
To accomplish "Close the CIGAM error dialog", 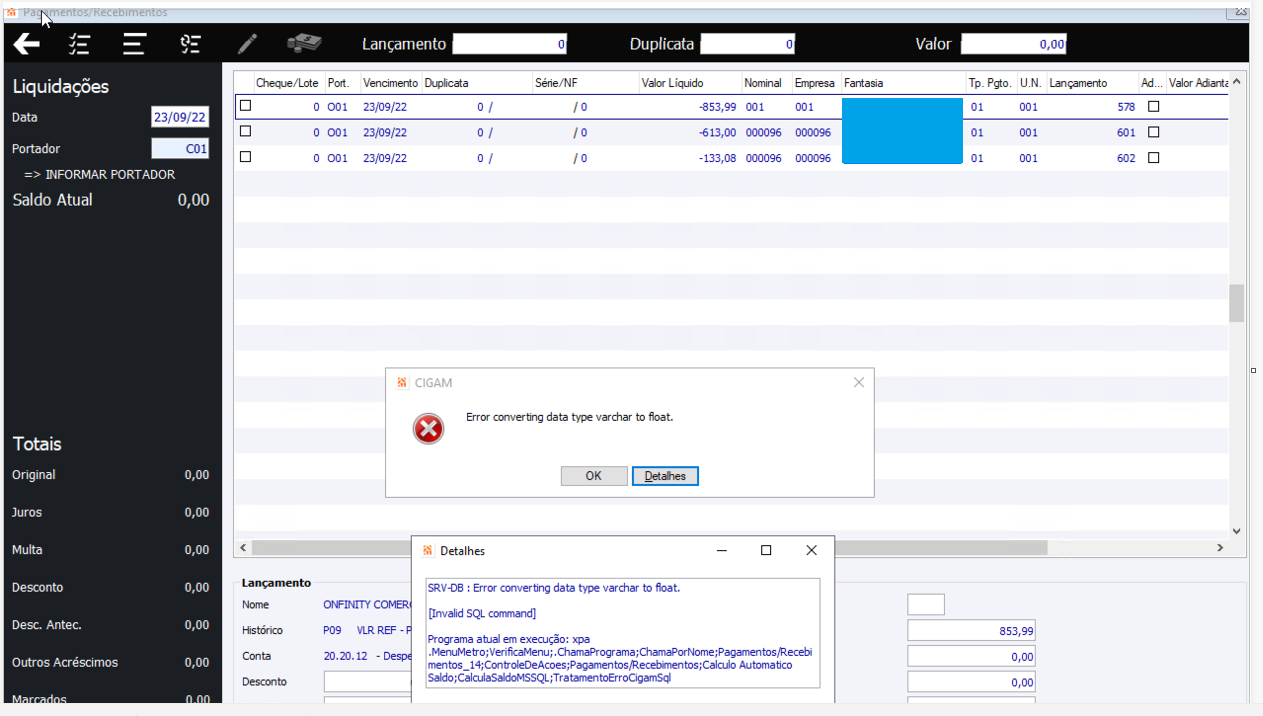I will pyautogui.click(x=859, y=382).
